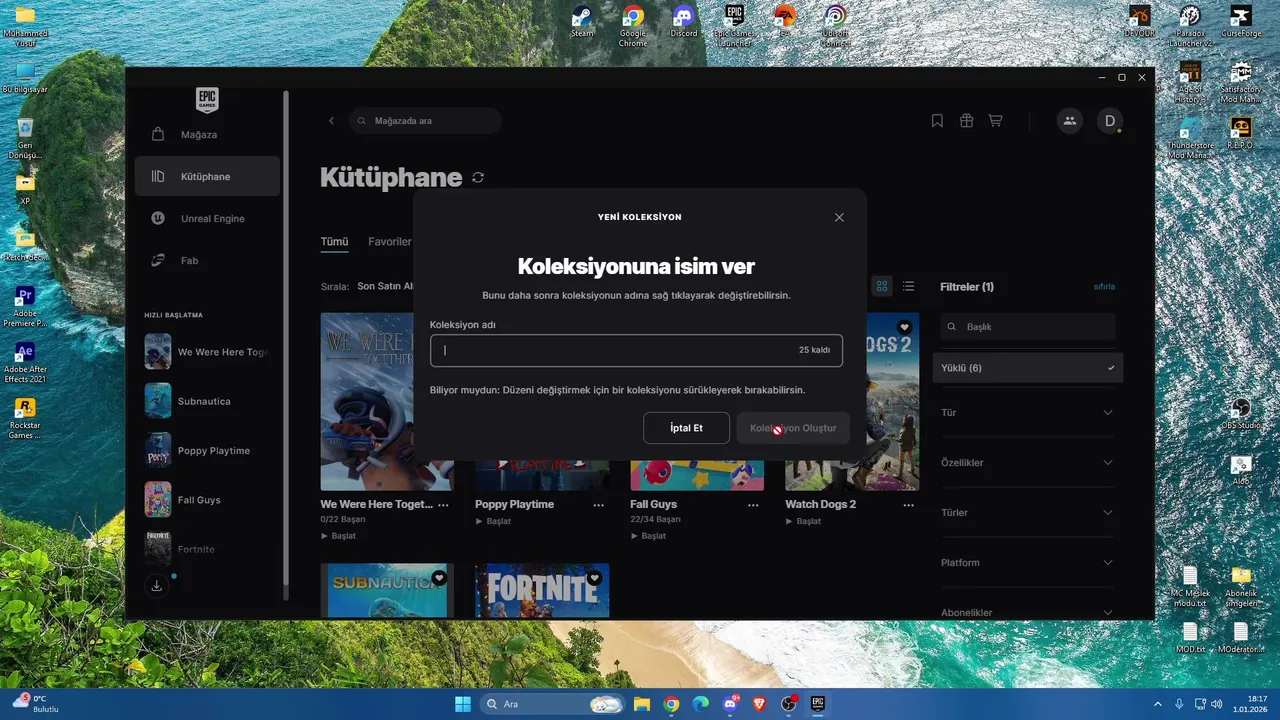The width and height of the screenshot is (1280, 720).
Task: Expand the Platform filter section
Action: click(1027, 562)
